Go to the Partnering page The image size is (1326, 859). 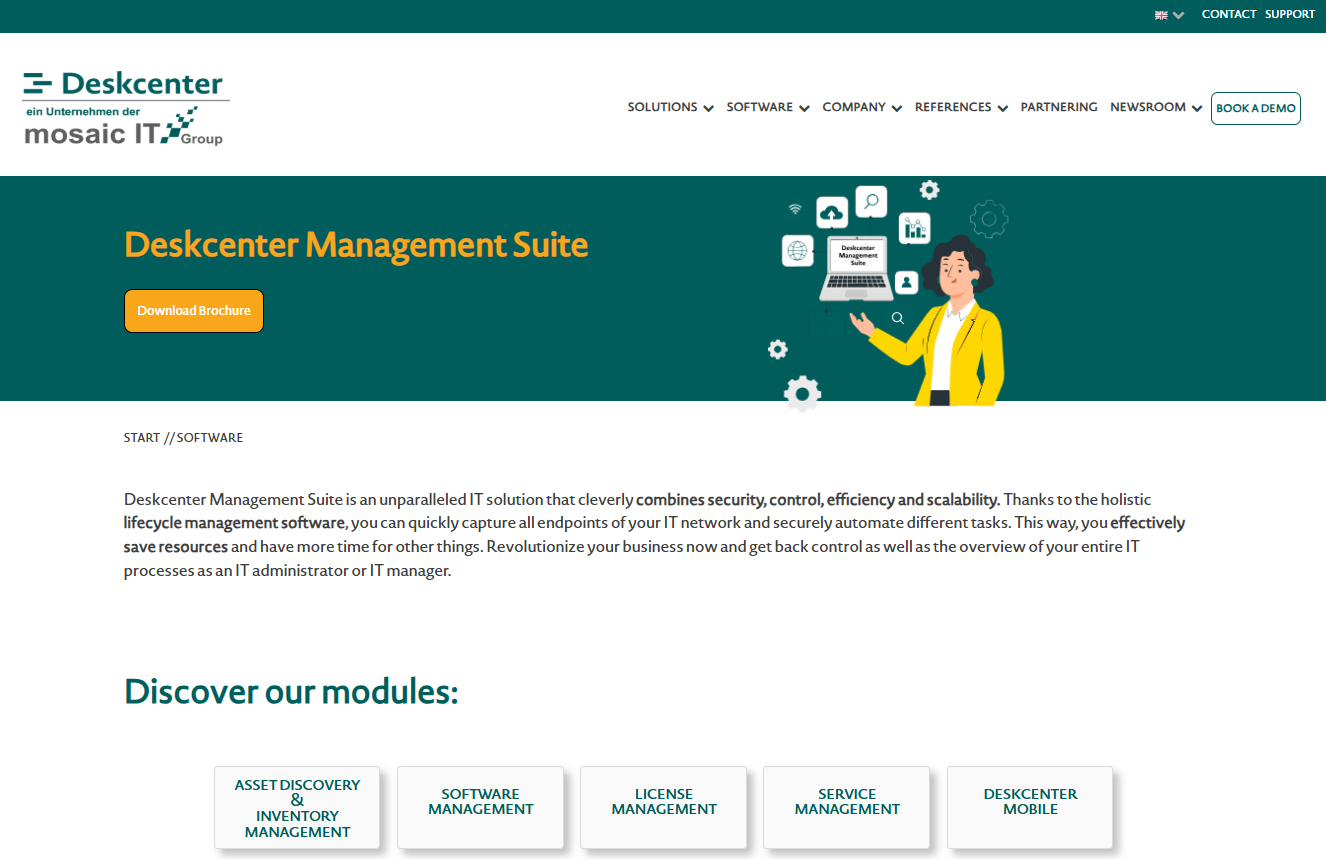point(1058,108)
